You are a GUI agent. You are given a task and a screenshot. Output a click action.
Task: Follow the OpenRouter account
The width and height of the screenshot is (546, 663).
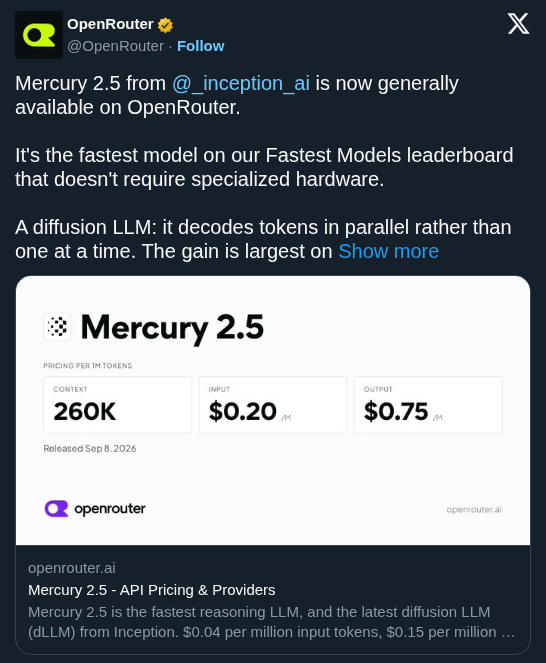tap(200, 46)
